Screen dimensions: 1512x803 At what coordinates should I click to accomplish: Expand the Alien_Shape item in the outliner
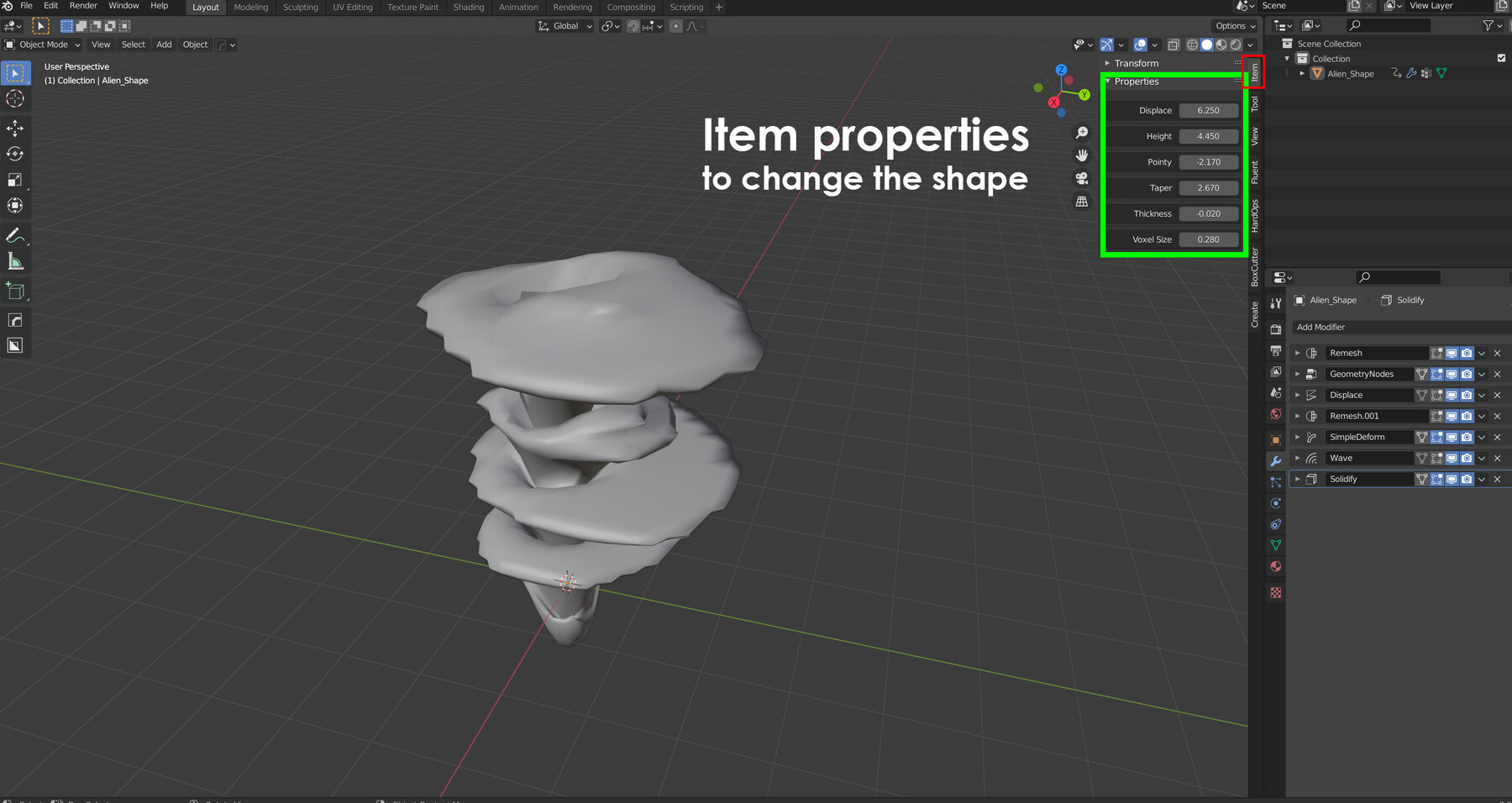click(x=1300, y=73)
